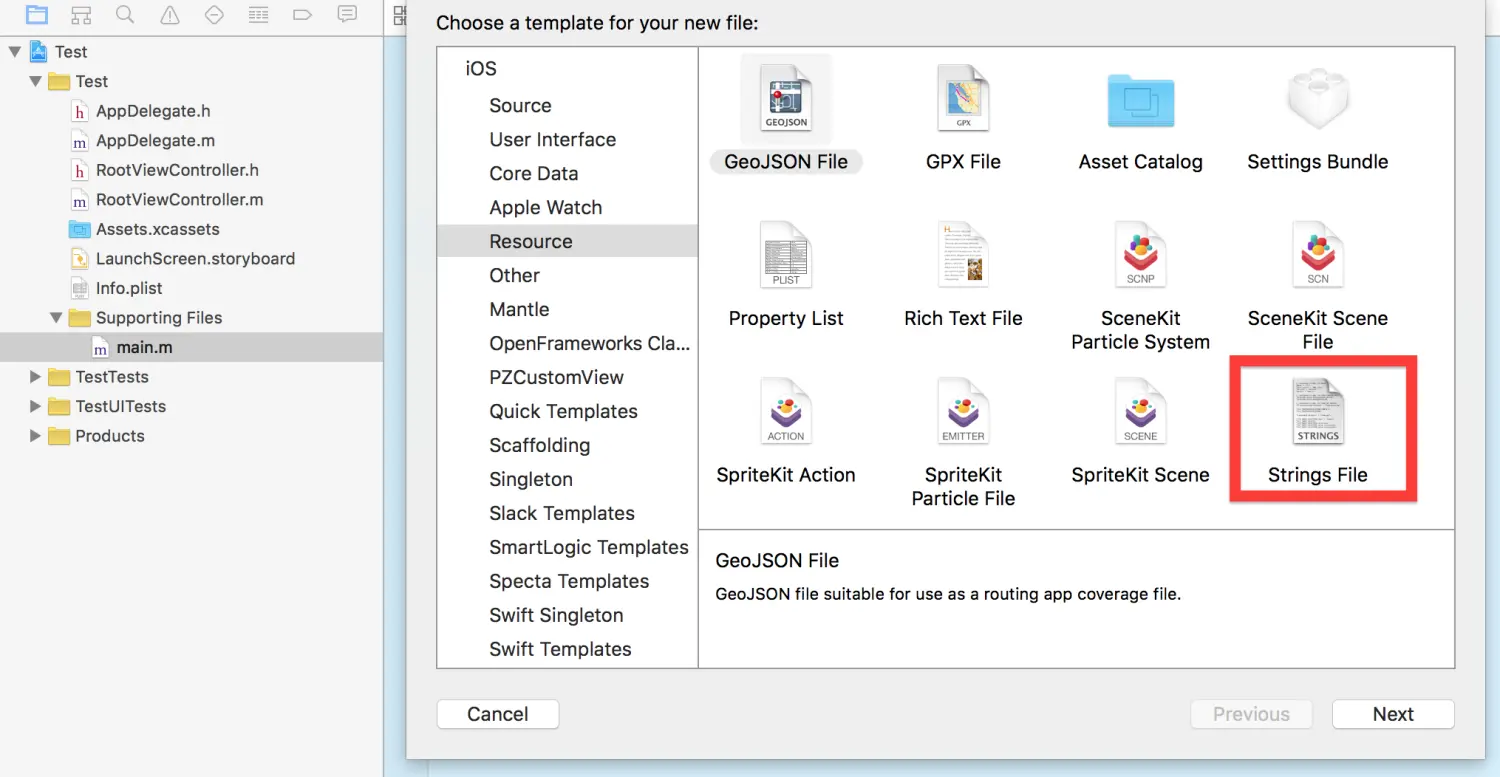Expand the Products group triangle

pos(36,436)
